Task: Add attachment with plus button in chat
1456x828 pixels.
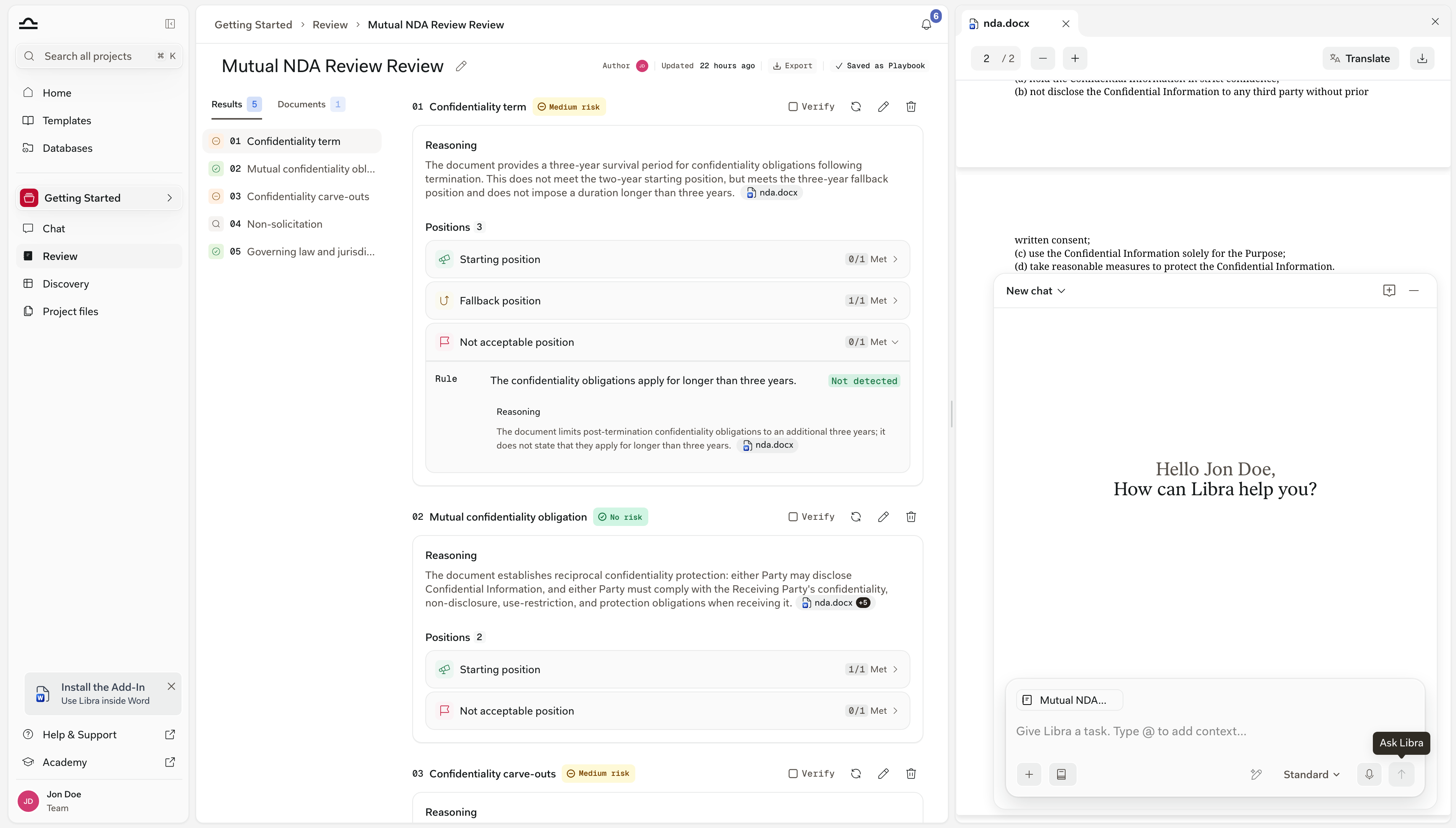Action: (x=1029, y=774)
